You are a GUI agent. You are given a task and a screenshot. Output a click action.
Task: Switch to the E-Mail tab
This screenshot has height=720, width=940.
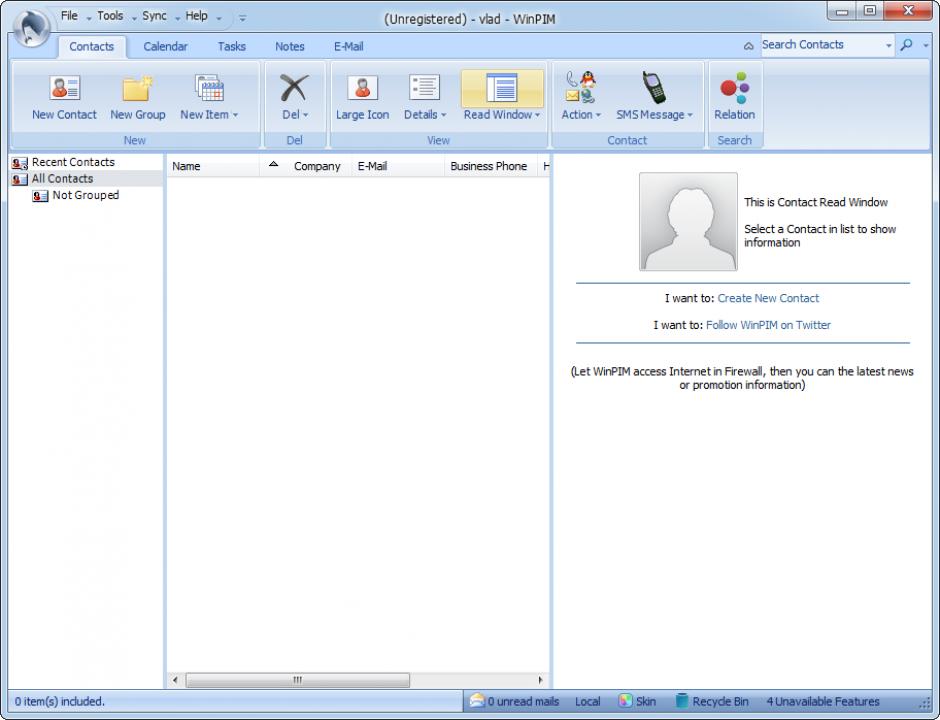(348, 47)
